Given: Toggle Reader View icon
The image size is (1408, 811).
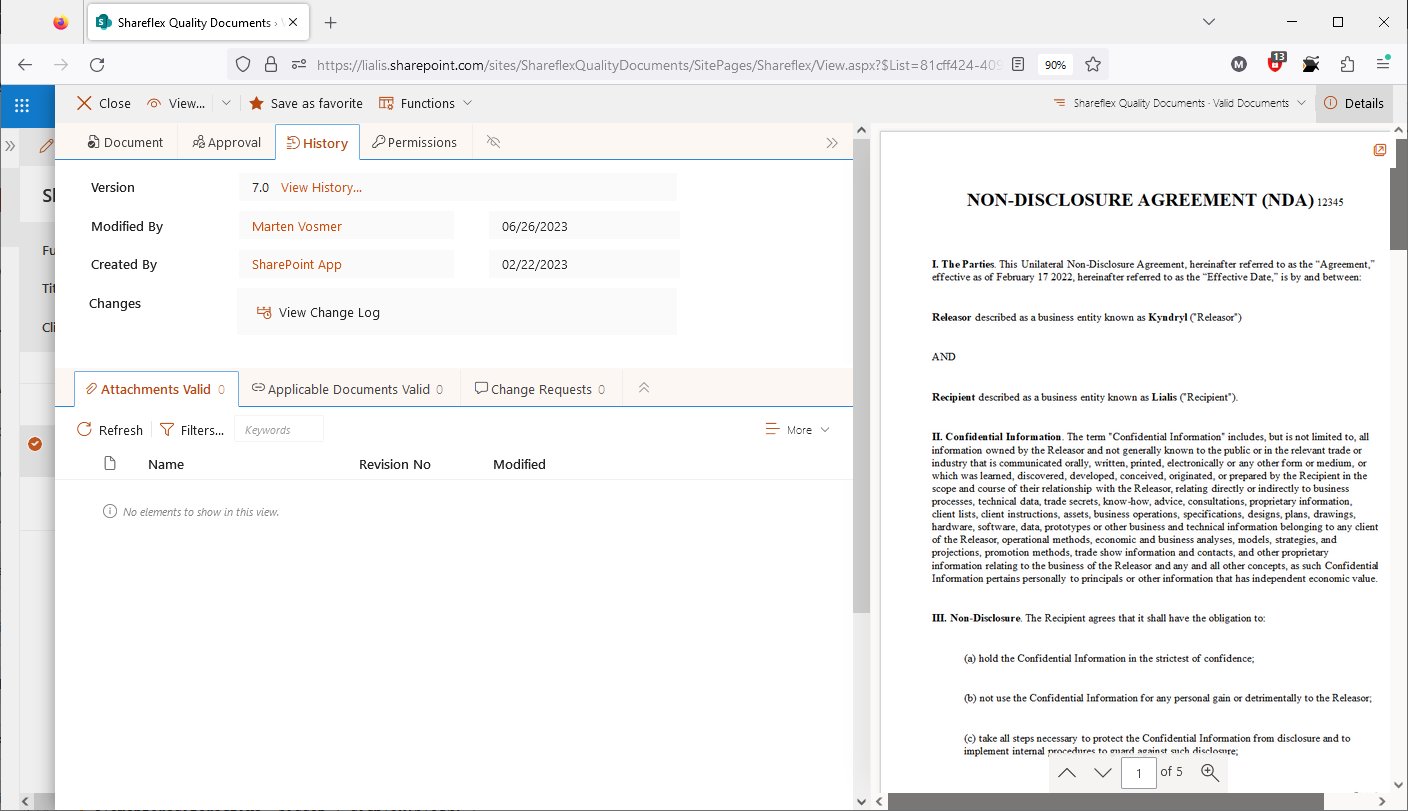Looking at the screenshot, I should tap(1018, 64).
